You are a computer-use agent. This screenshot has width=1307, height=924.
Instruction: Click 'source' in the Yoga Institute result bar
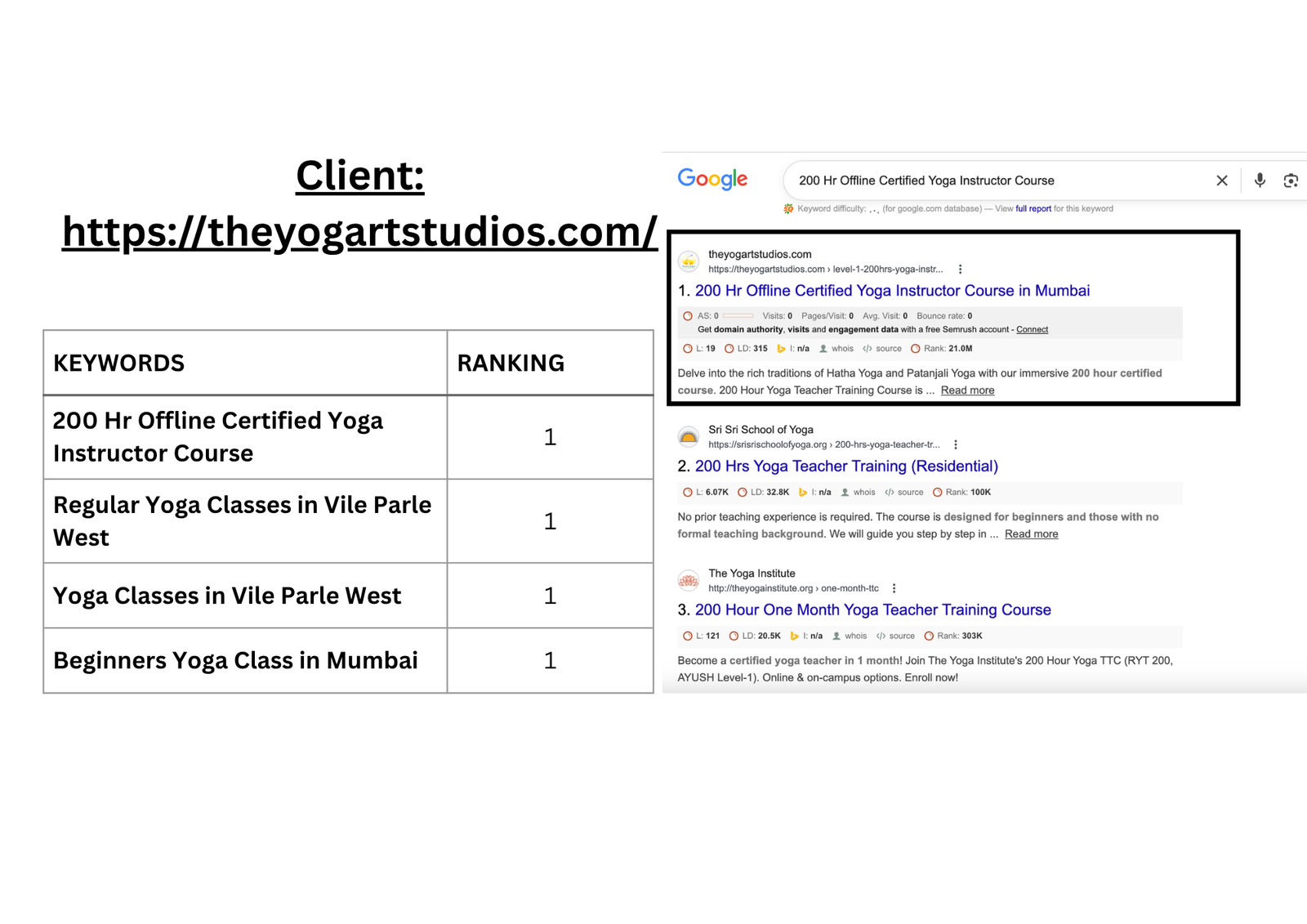coord(901,636)
